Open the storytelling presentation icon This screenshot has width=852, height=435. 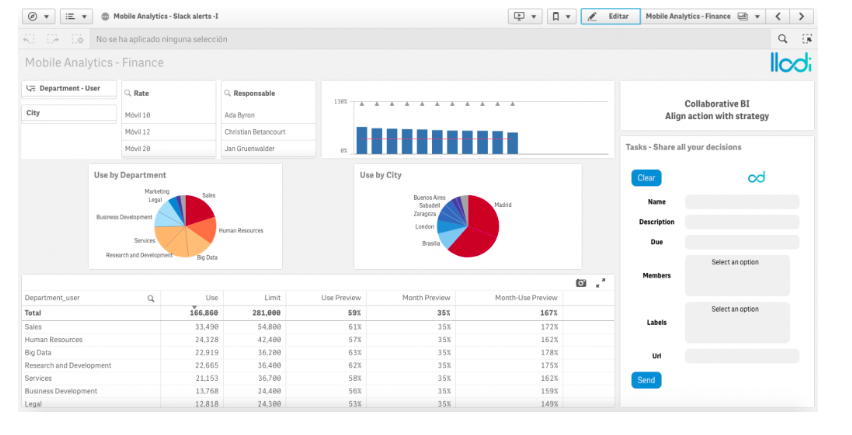(x=524, y=16)
